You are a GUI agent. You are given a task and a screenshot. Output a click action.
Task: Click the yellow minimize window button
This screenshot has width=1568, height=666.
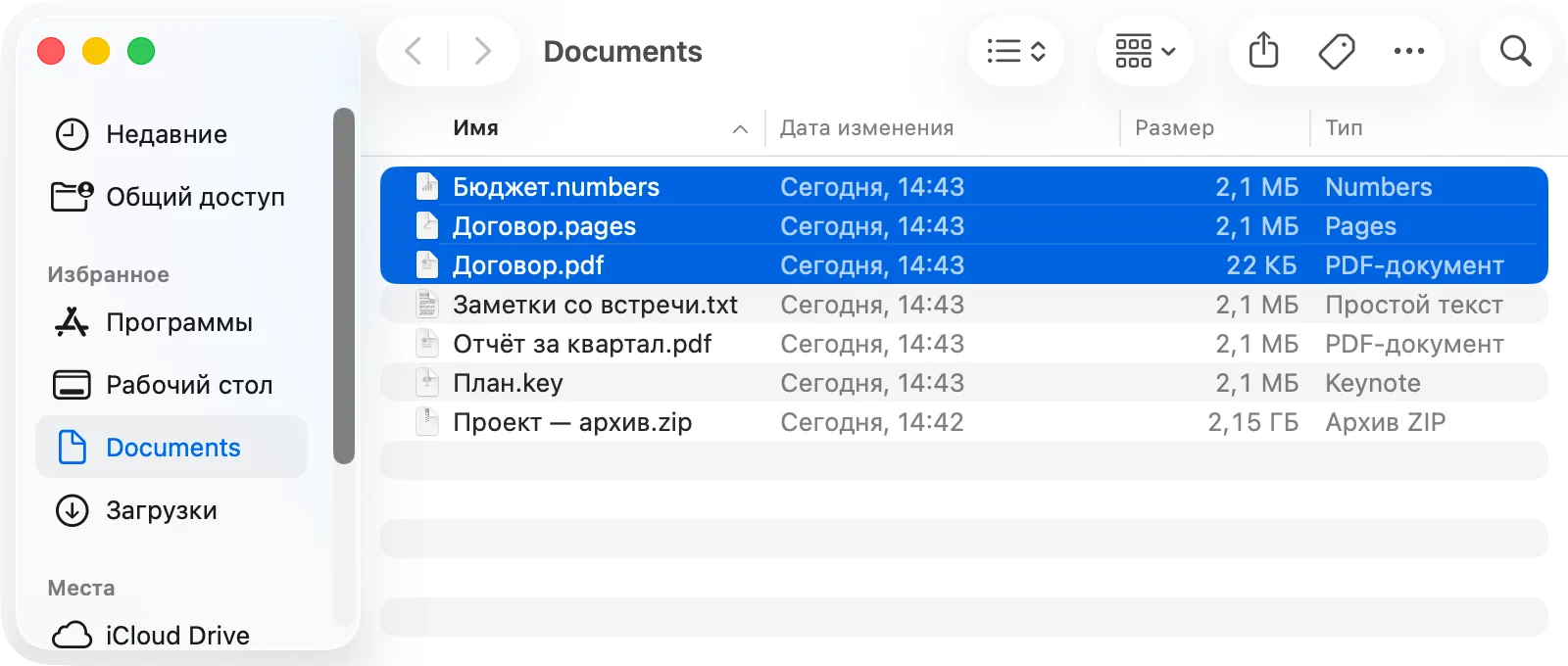pyautogui.click(x=96, y=51)
